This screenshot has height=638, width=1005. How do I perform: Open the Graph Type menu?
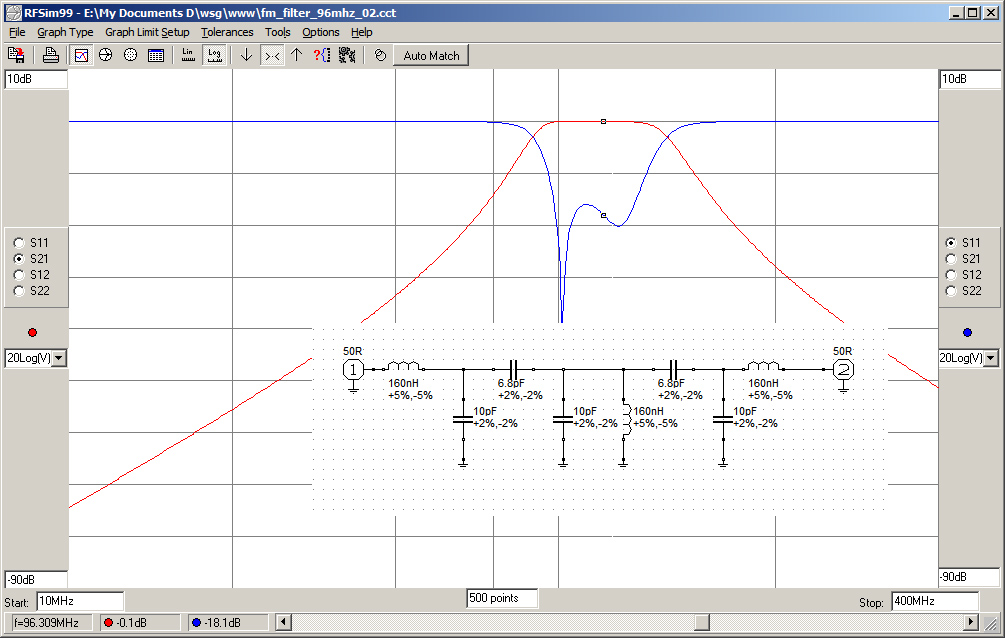(x=65, y=32)
